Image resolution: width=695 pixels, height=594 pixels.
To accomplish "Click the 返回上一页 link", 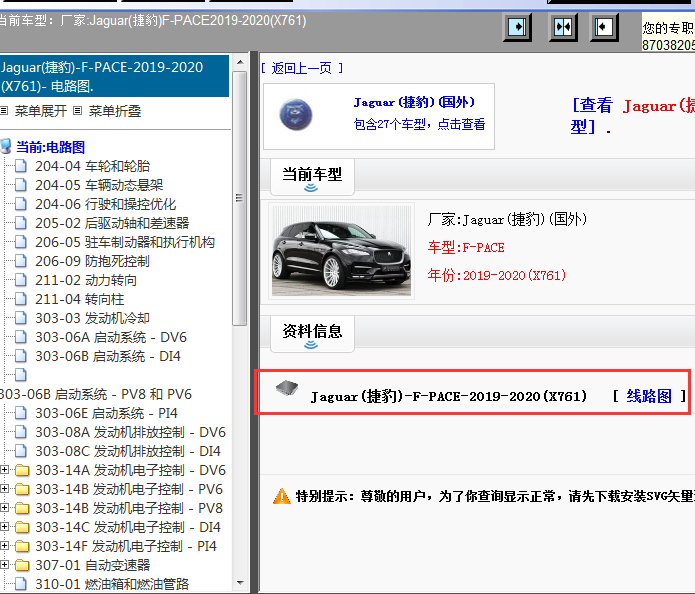I will tap(302, 68).
